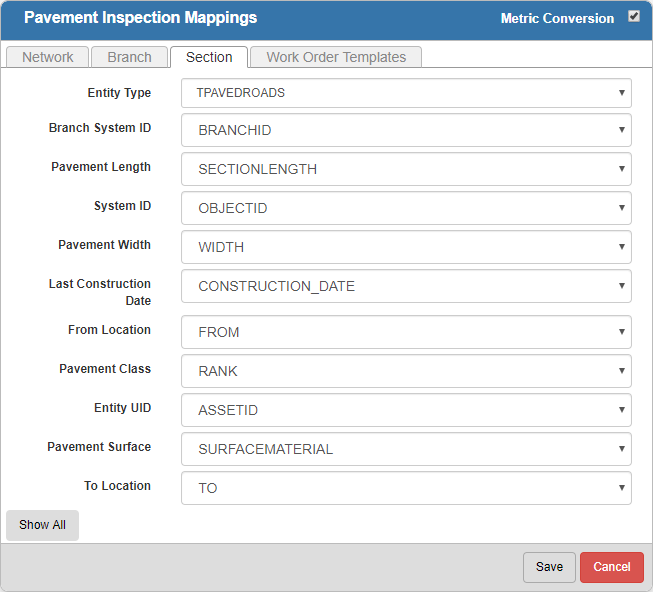Switch to the Network tab
The width and height of the screenshot is (653, 592).
coord(48,57)
